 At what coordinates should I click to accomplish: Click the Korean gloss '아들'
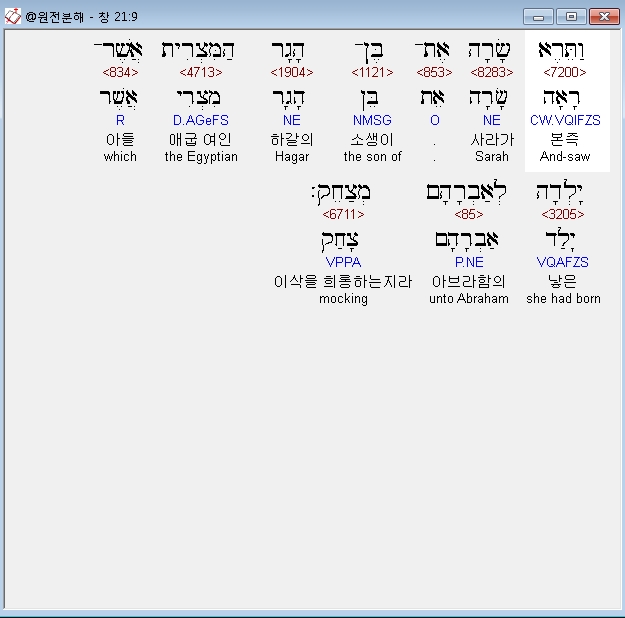(x=120, y=139)
